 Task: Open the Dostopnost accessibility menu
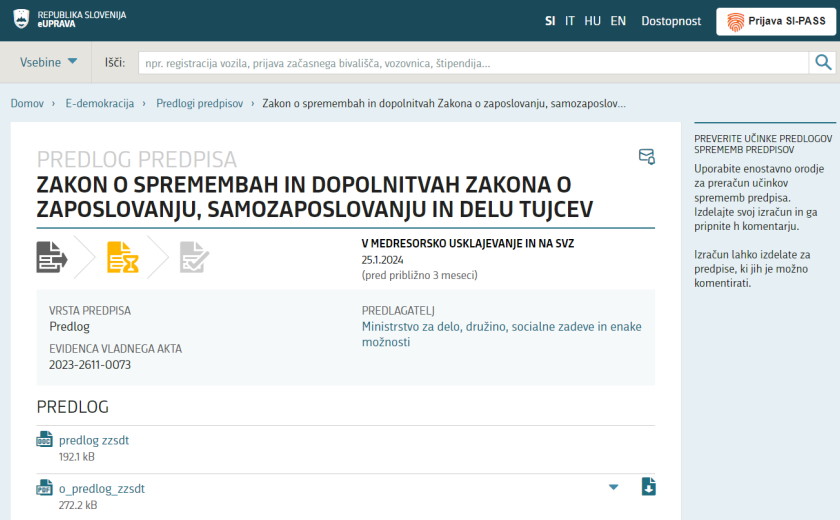[671, 21]
